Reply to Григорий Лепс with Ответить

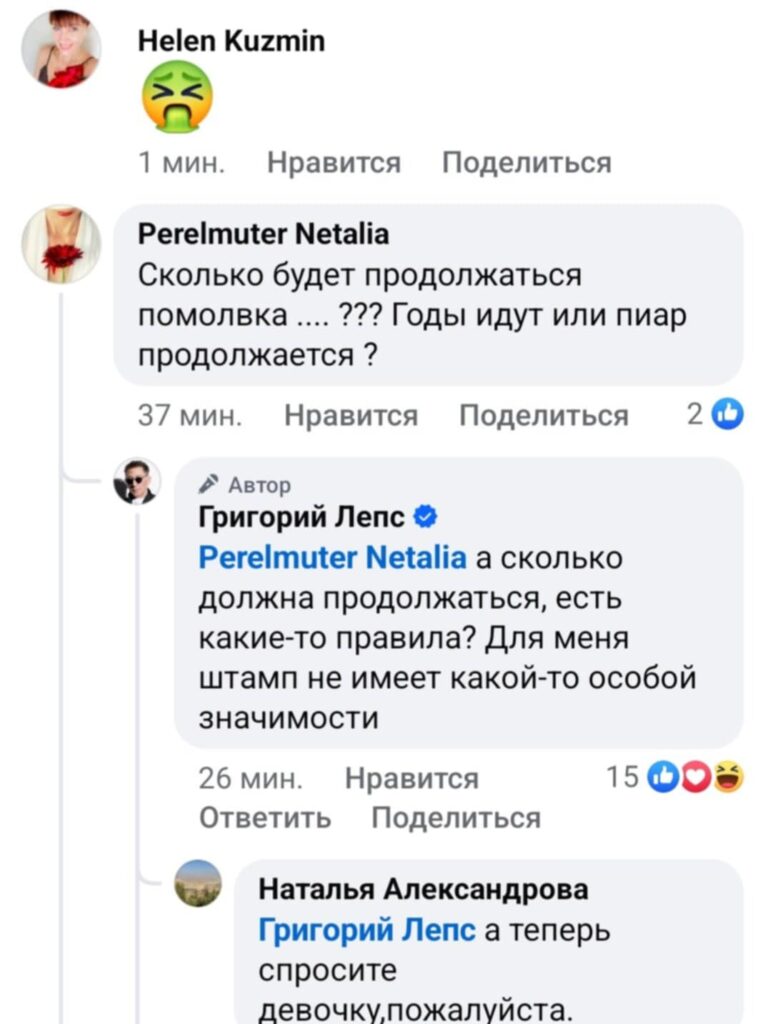pos(265,817)
